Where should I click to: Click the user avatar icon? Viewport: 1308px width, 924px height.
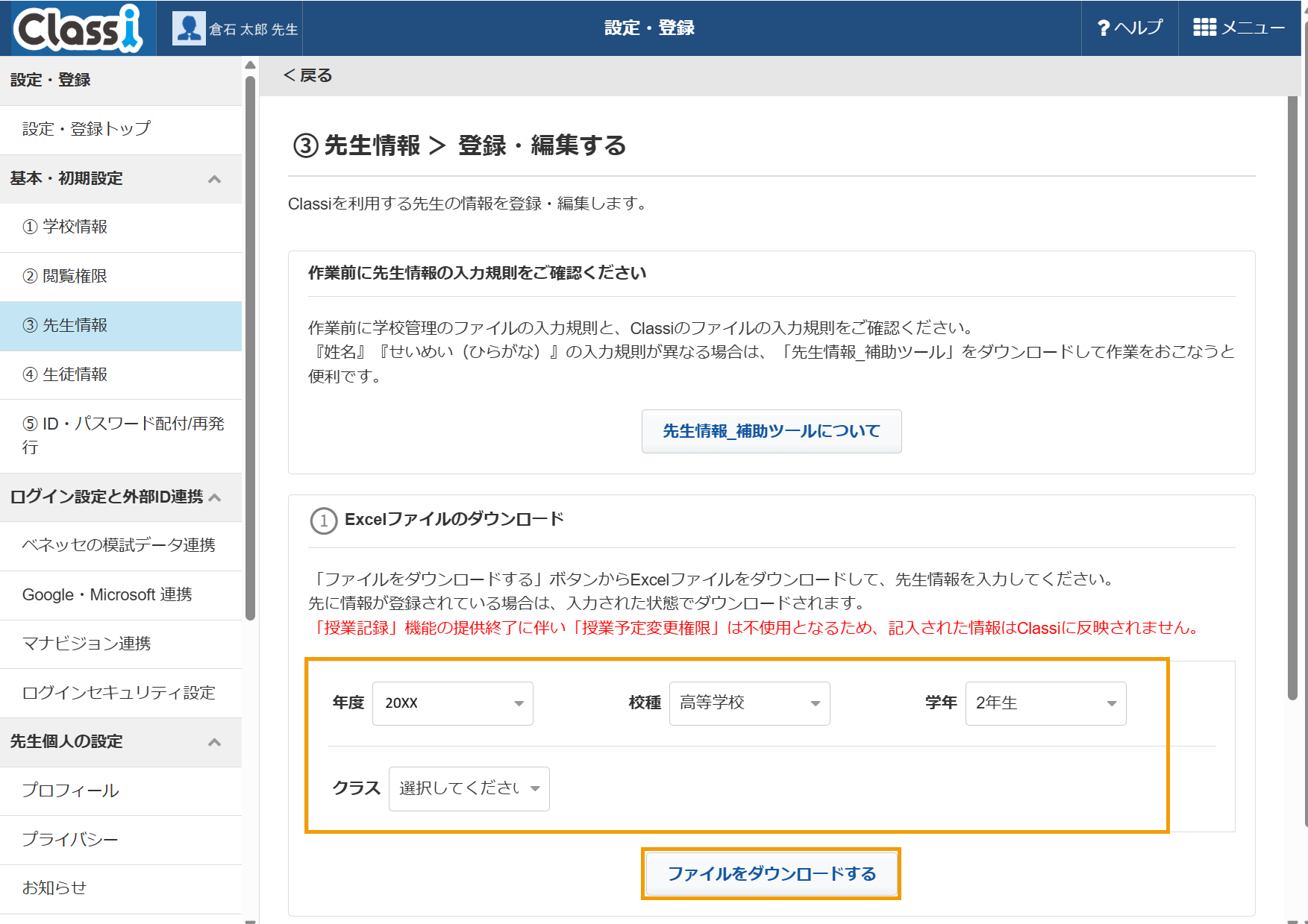click(x=189, y=28)
